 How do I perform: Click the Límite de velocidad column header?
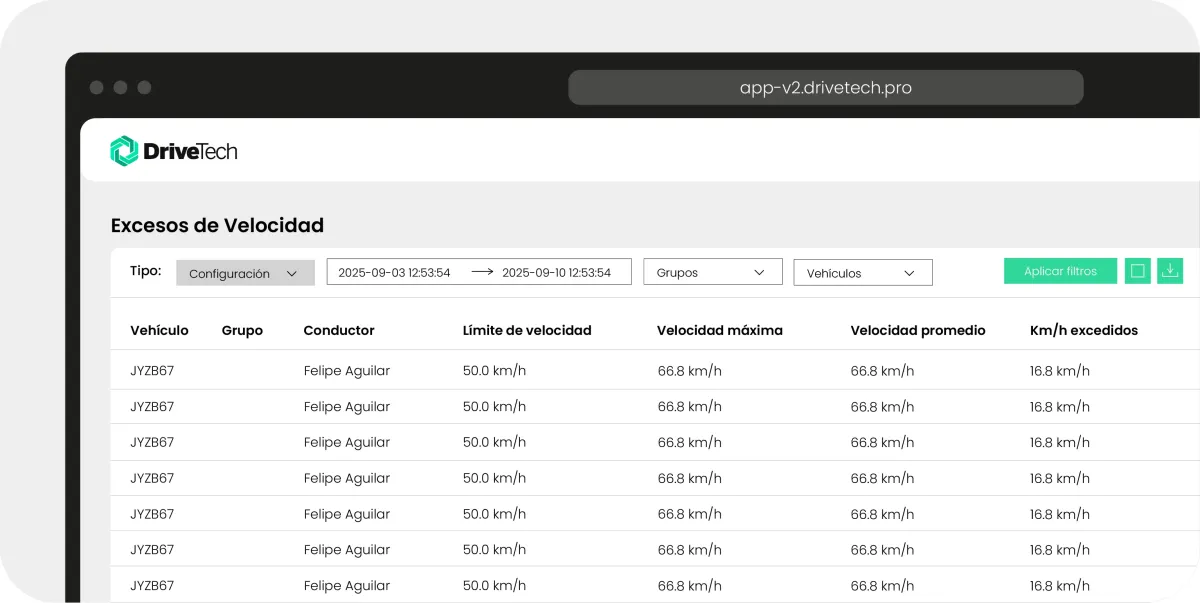tap(527, 330)
